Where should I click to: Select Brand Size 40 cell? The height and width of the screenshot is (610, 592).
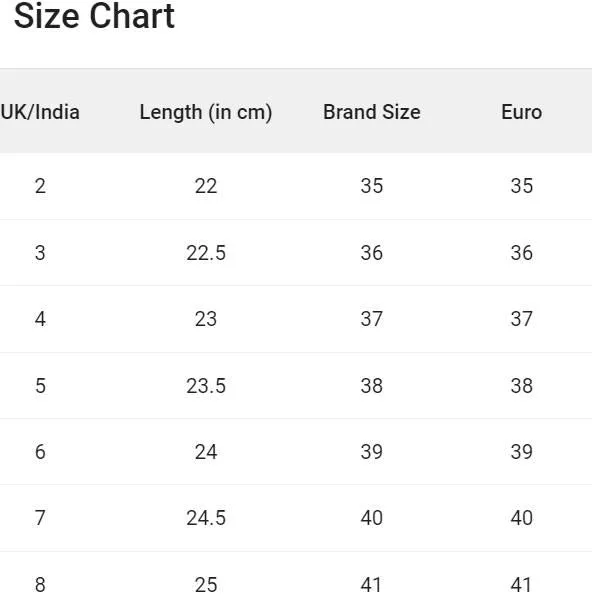click(372, 518)
